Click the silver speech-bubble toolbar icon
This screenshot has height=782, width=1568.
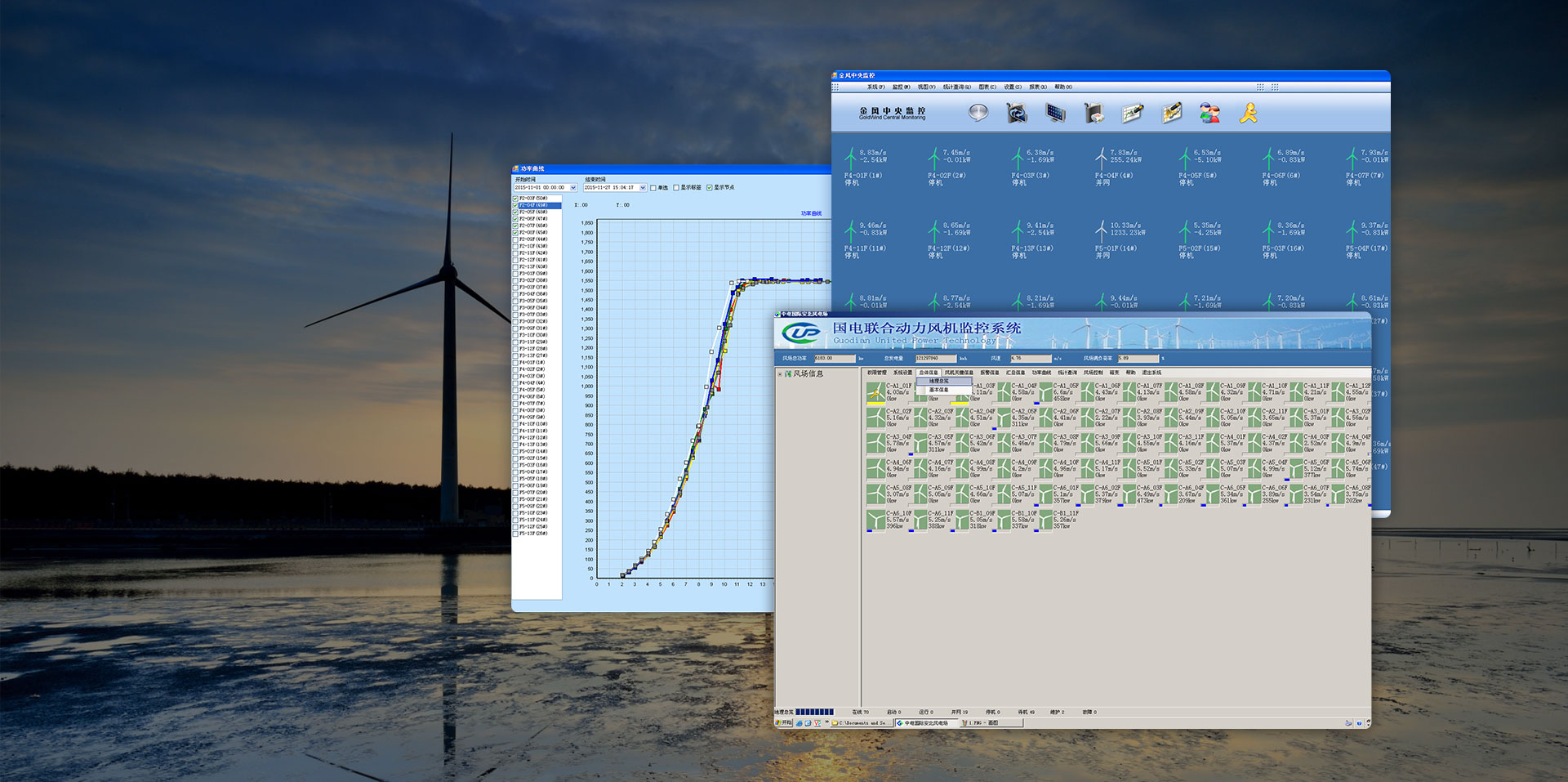978,113
